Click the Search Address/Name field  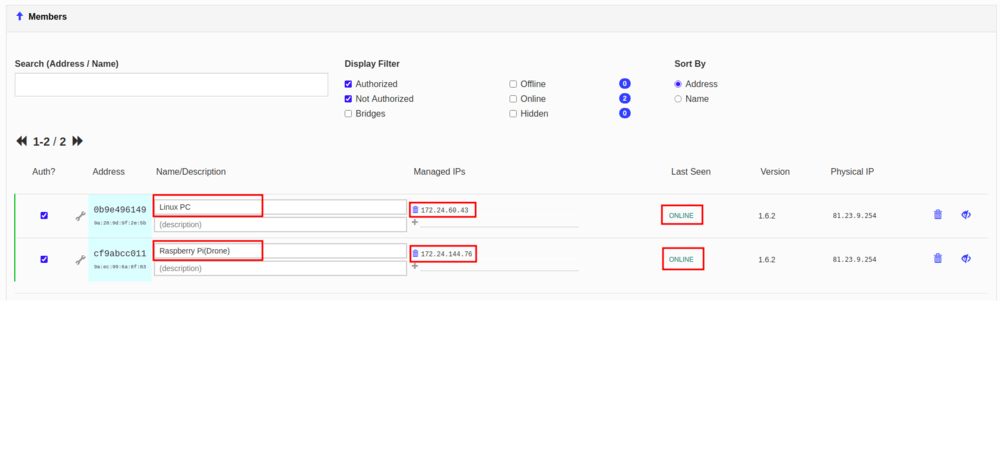[x=171, y=85]
